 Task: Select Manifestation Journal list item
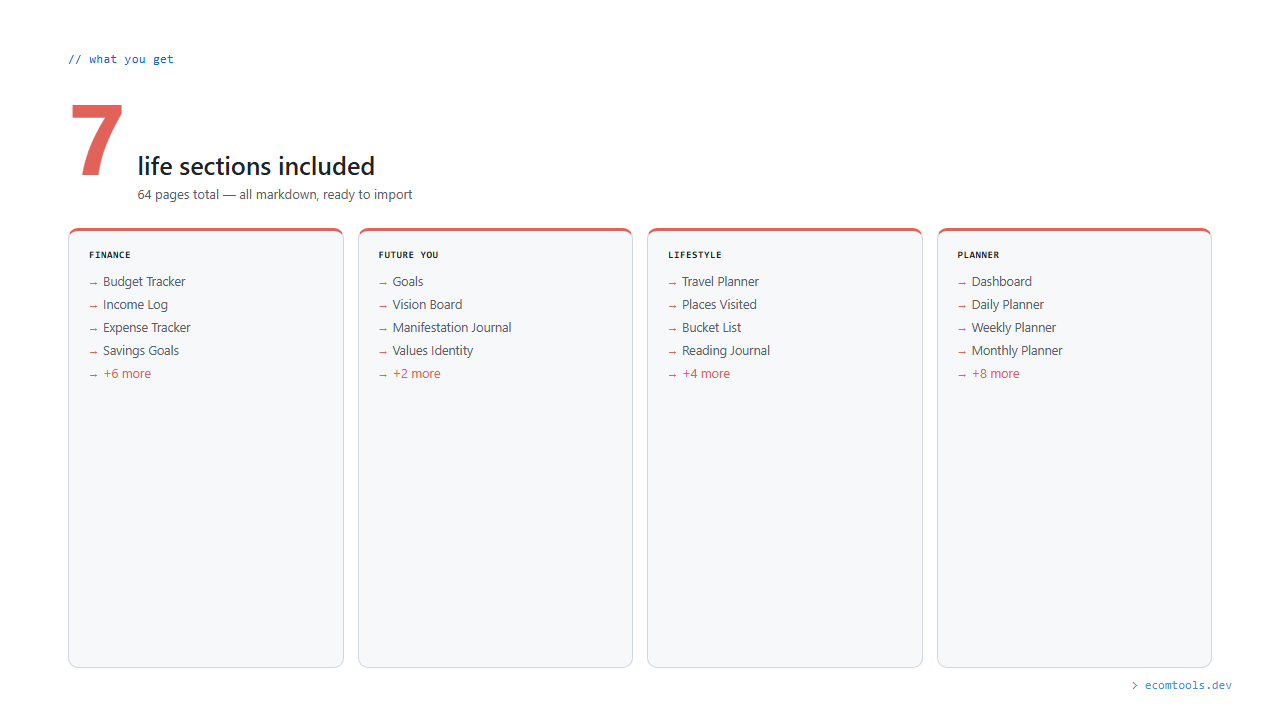[x=451, y=328]
